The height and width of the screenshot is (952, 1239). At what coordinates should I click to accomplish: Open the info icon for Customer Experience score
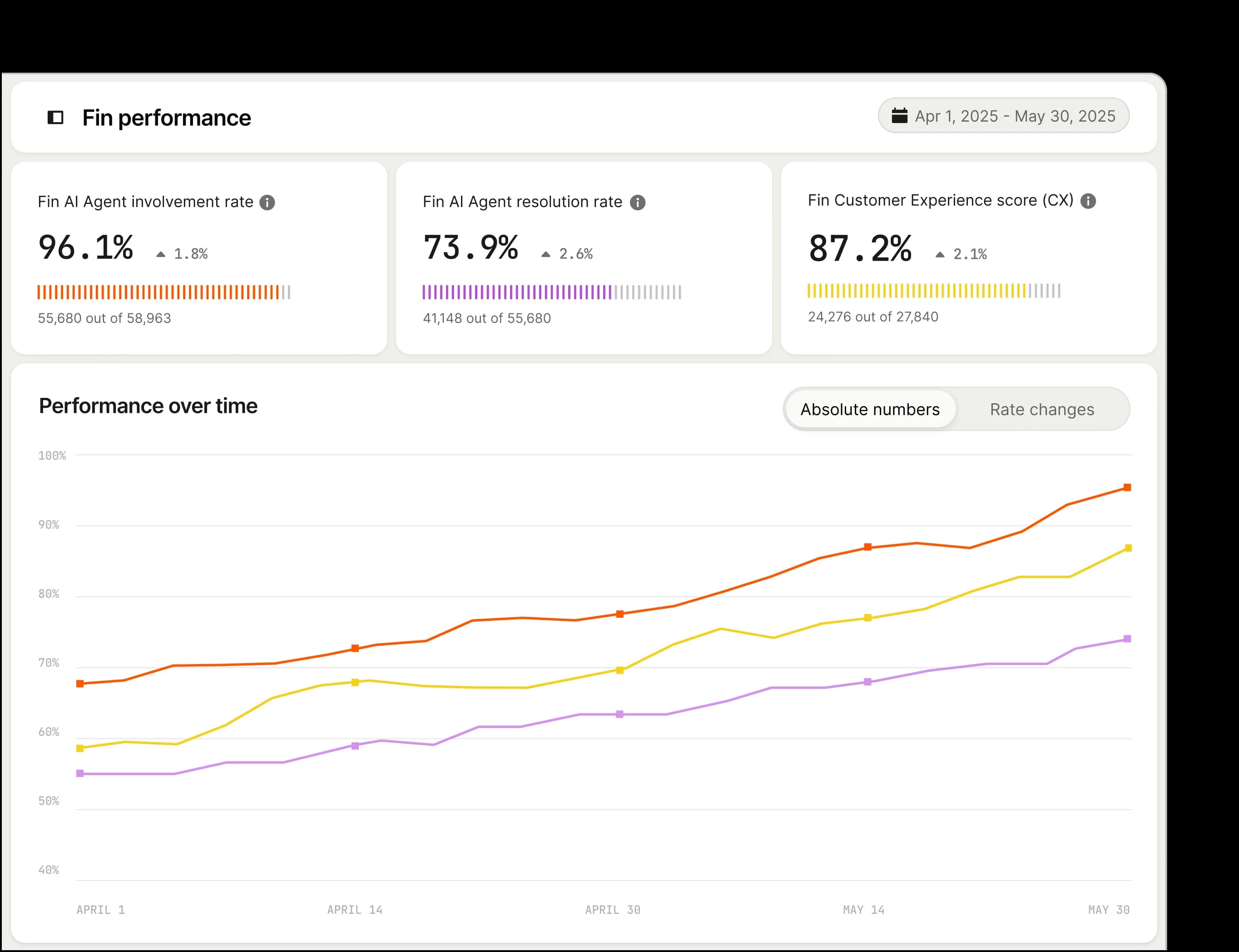click(x=1088, y=201)
